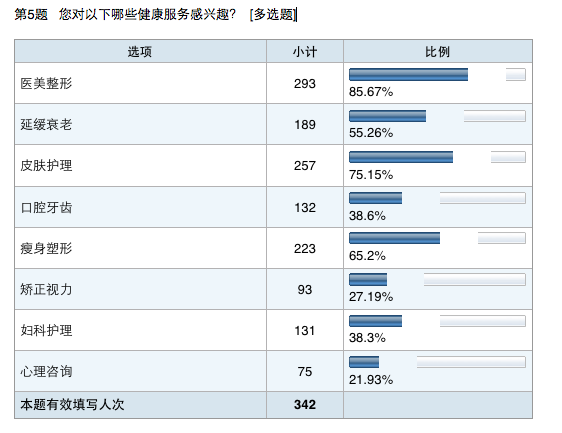Screen dimensions: 562x433
Task: Select the 瘦身塑形 option label
Action: click(x=46, y=248)
